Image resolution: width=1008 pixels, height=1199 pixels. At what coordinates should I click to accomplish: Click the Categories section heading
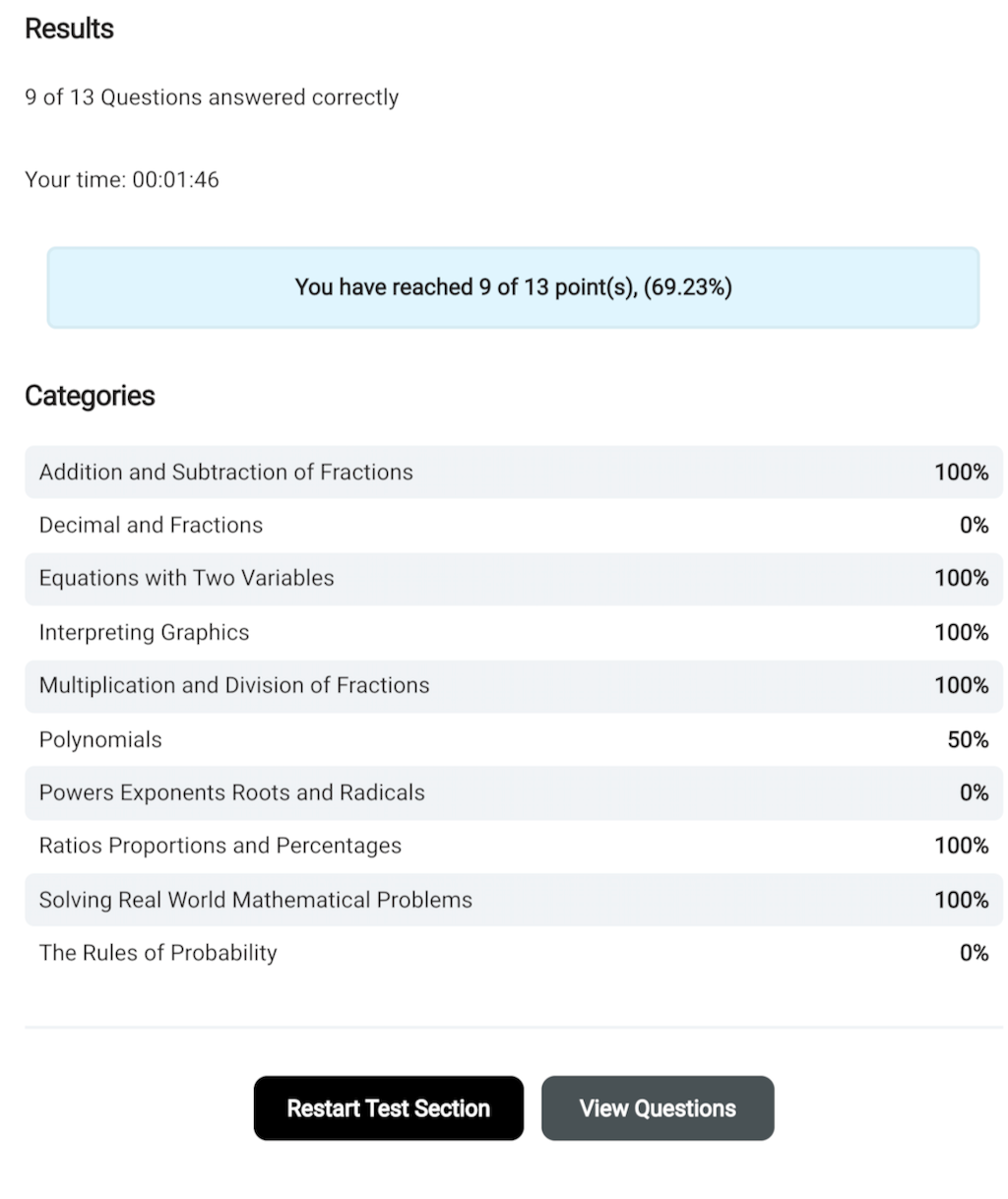[x=90, y=396]
